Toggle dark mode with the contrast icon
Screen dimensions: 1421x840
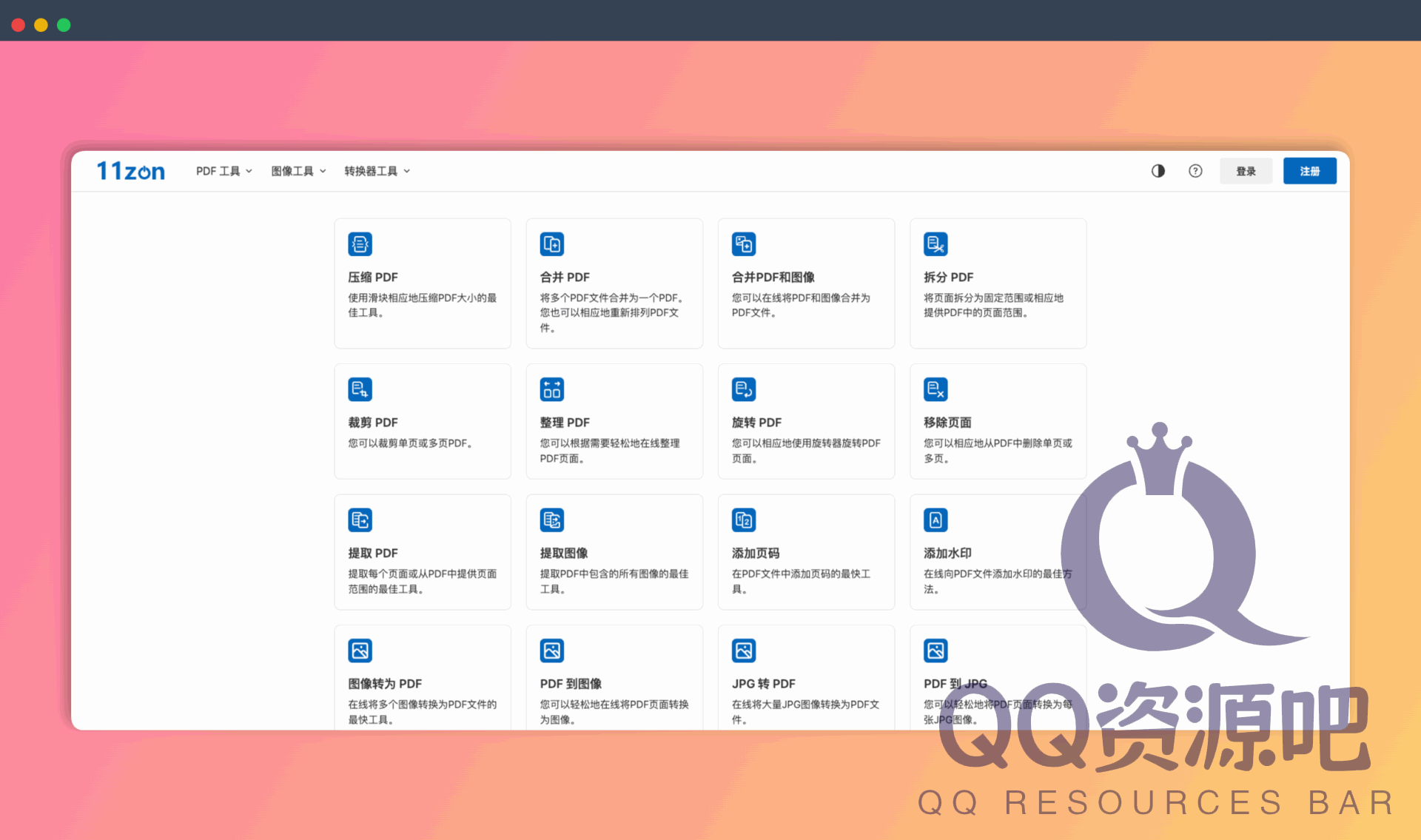click(1158, 171)
